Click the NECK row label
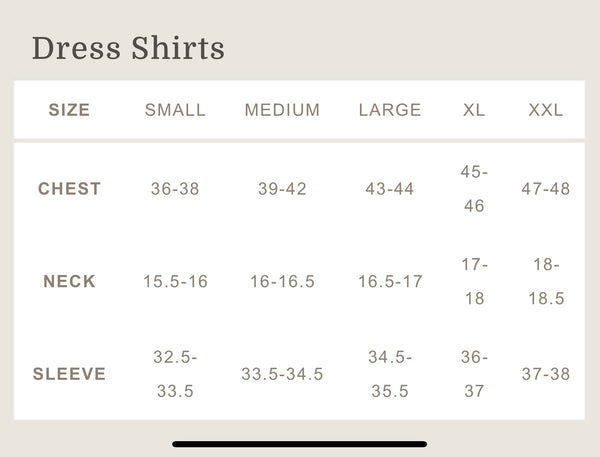The image size is (600, 457). [x=69, y=282]
